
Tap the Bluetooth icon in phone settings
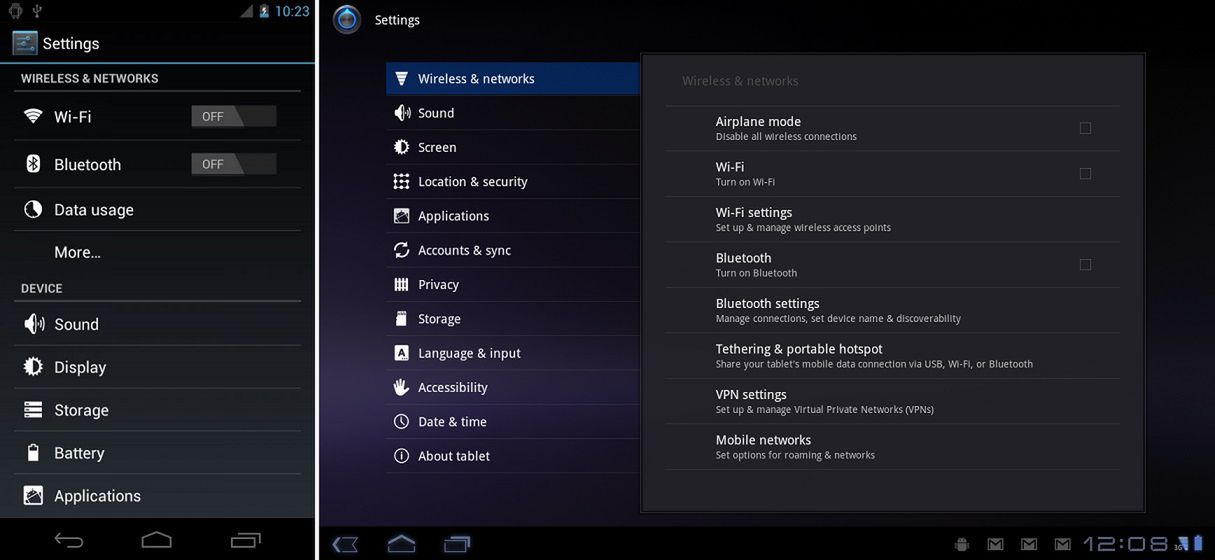point(33,164)
